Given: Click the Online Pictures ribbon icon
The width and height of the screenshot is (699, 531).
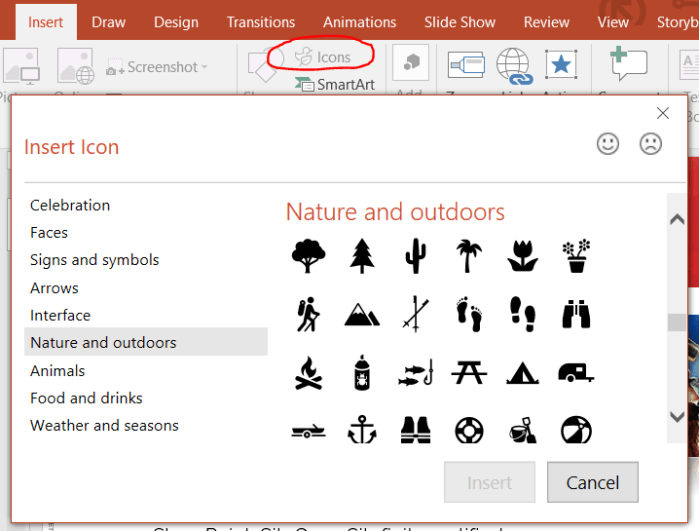Looking at the screenshot, I should pos(75,66).
